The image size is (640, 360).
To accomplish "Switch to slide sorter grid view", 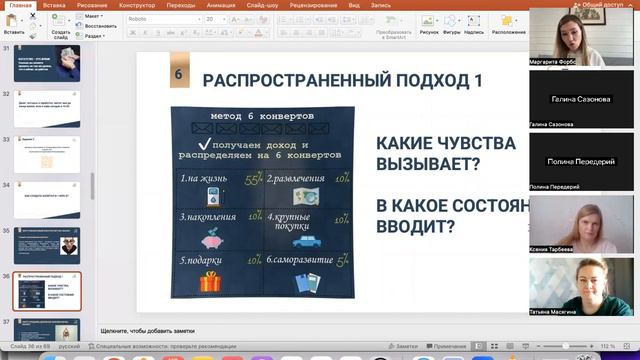I will [x=494, y=346].
